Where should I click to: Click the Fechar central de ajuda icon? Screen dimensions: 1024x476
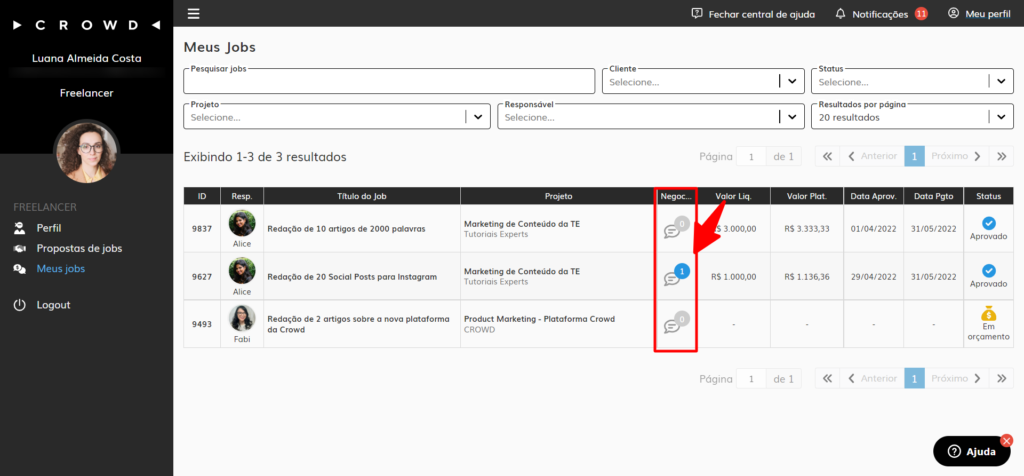[x=697, y=14]
